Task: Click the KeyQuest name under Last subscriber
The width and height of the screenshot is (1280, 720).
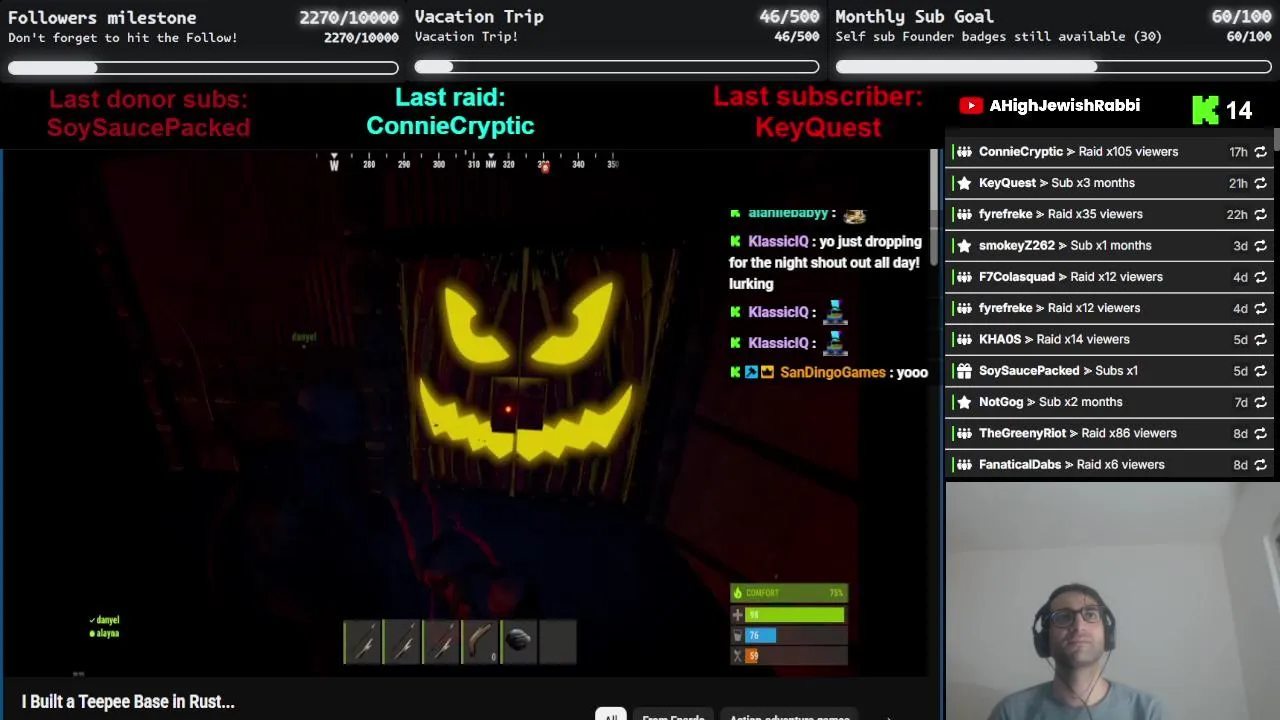Action: pyautogui.click(x=818, y=127)
